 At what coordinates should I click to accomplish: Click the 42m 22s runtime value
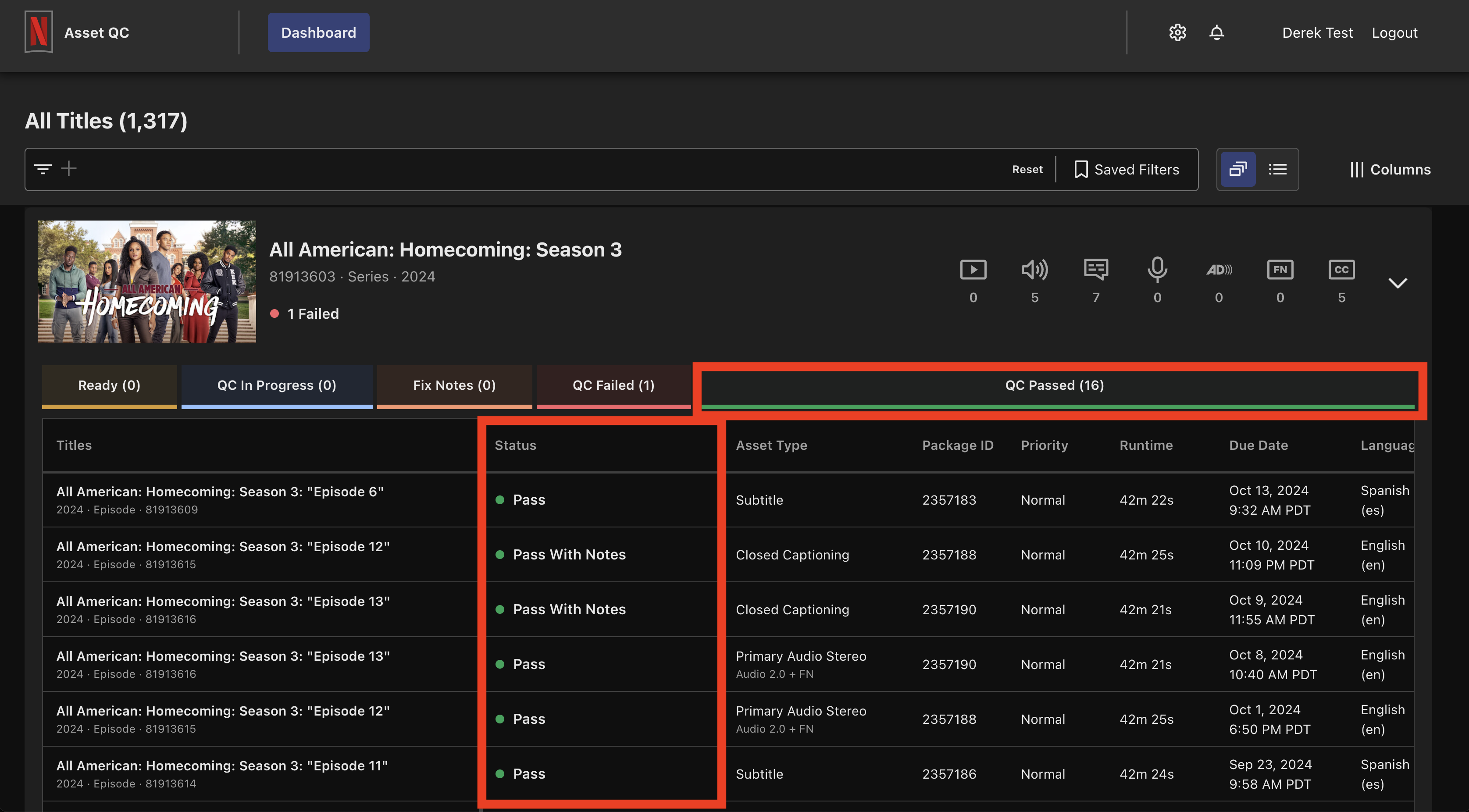1146,500
